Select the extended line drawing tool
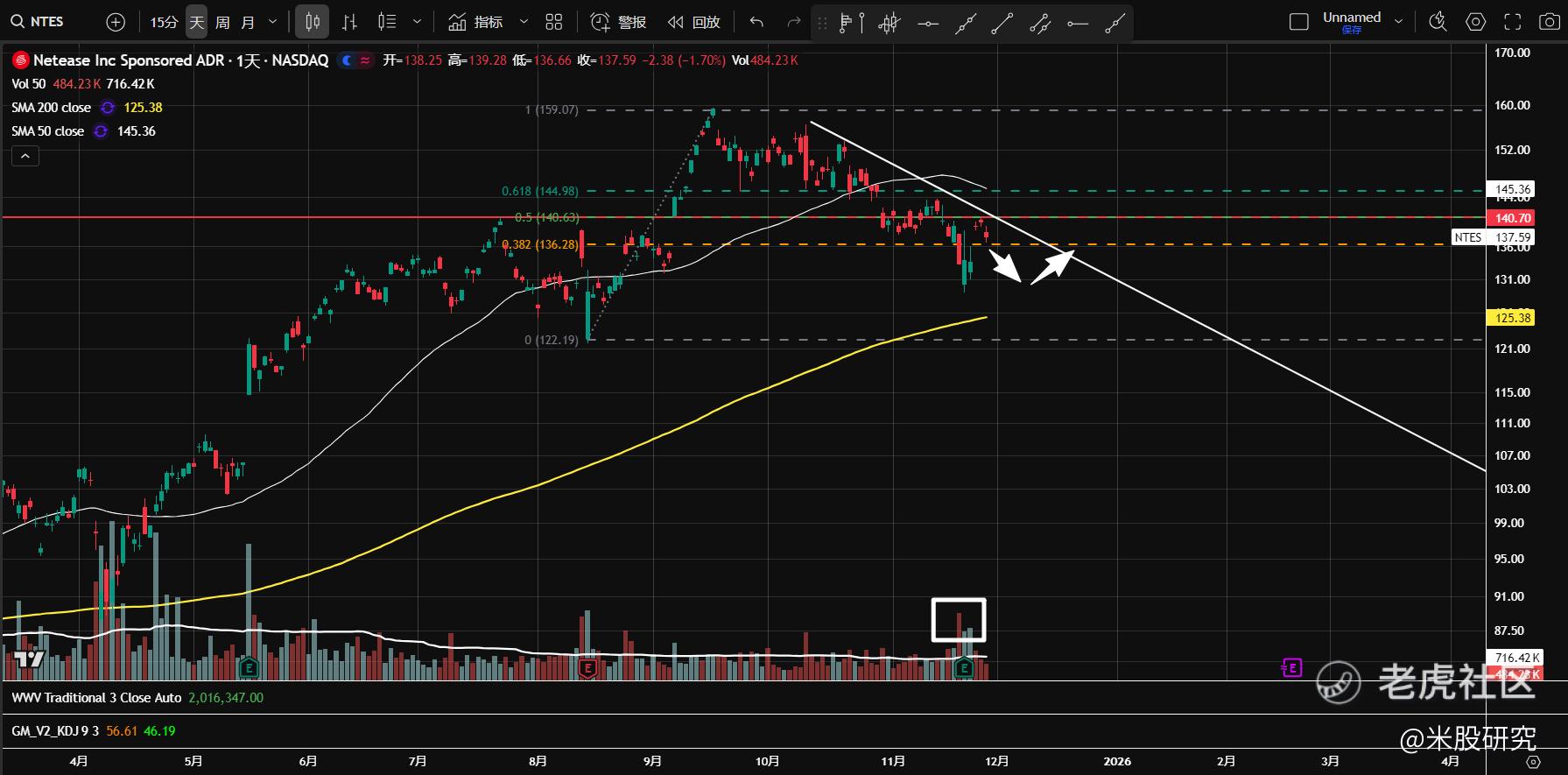The height and width of the screenshot is (775, 1568). (x=966, y=24)
